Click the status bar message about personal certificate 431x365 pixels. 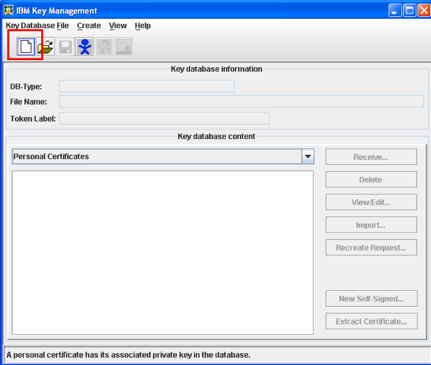coord(128,355)
